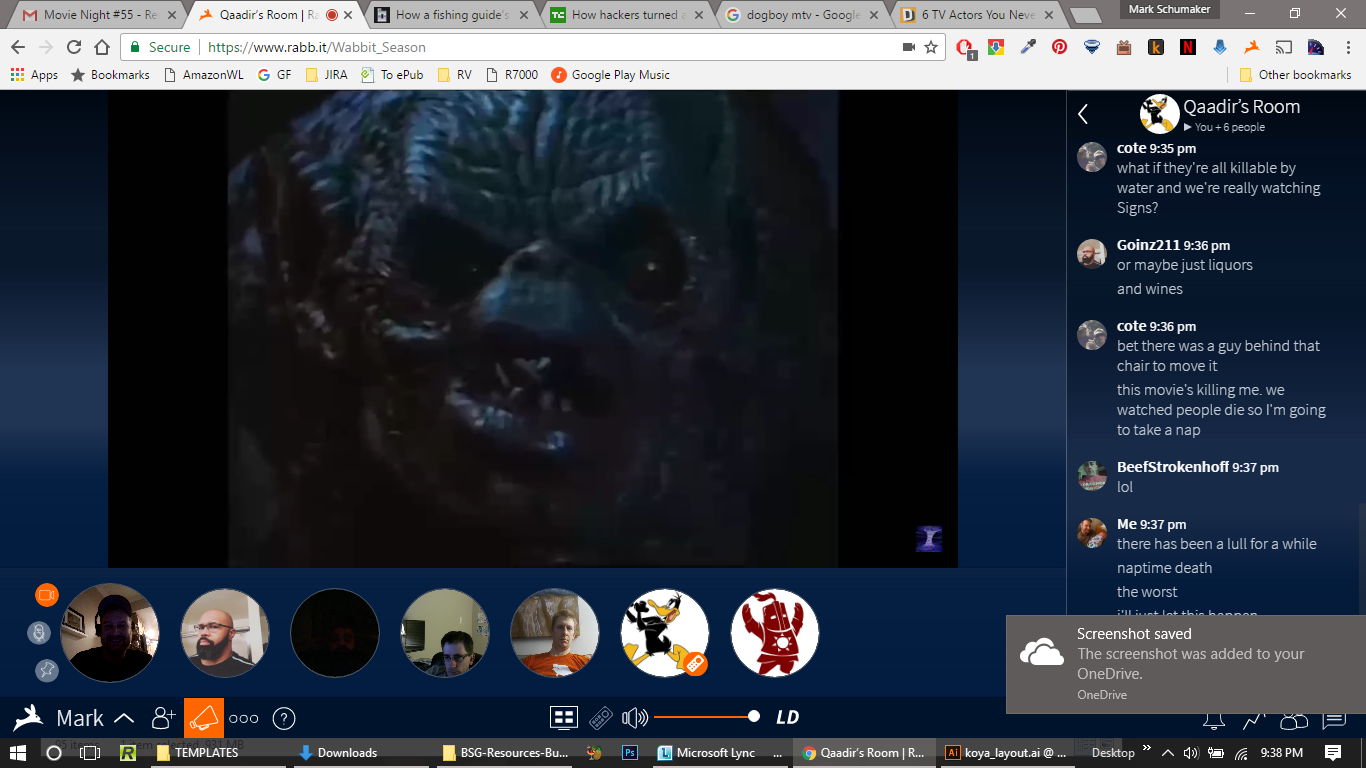
Task: Select Mark's webcam bubble
Action: pos(110,633)
